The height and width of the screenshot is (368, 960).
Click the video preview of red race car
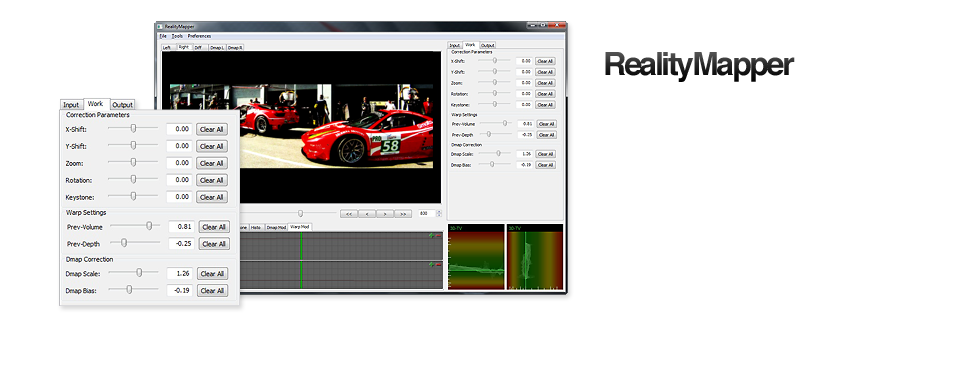(x=301, y=127)
